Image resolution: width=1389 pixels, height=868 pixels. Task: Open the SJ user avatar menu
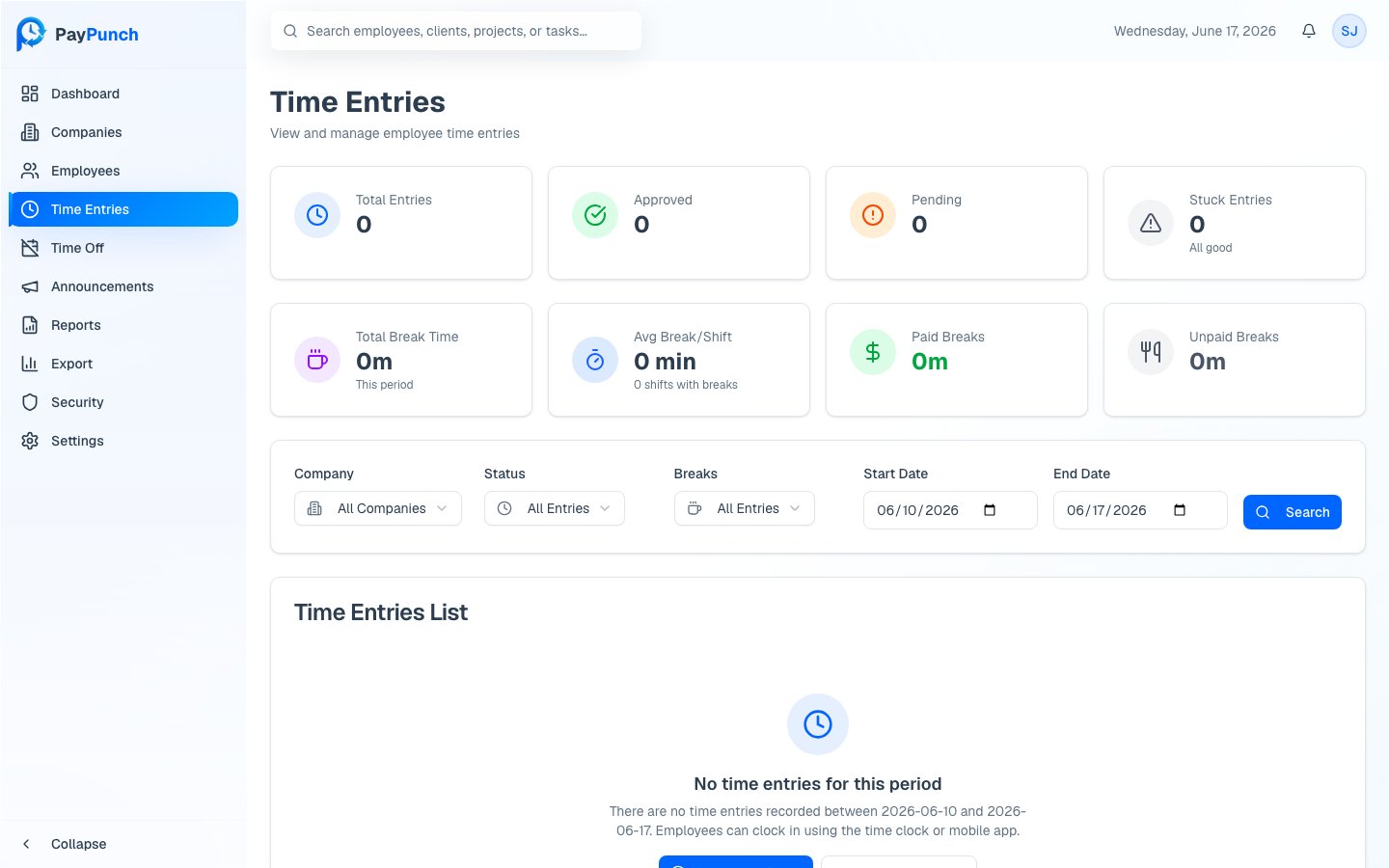[1349, 31]
